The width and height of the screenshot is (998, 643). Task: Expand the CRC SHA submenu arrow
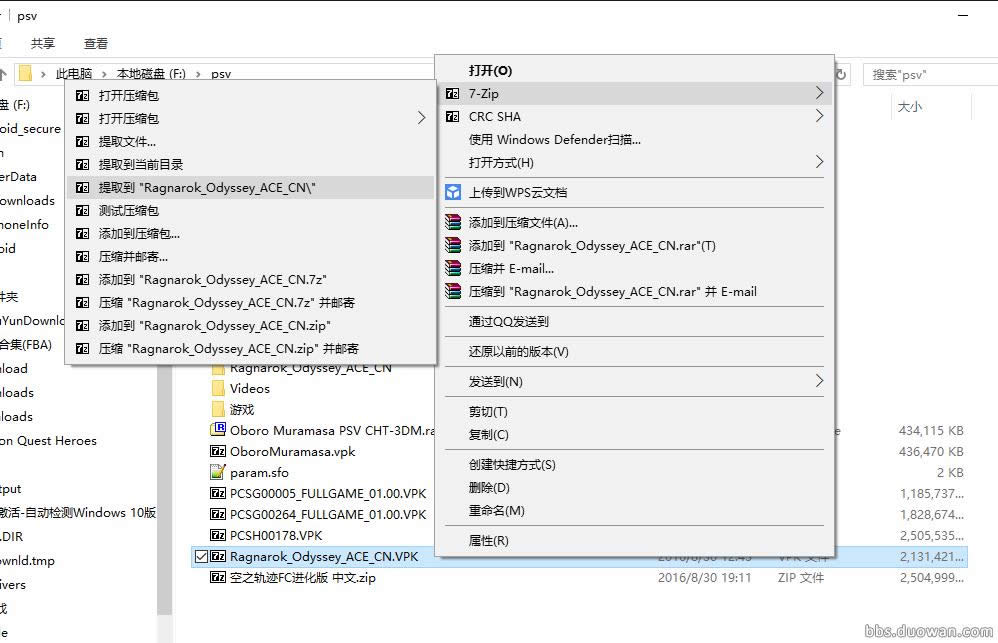(x=819, y=116)
